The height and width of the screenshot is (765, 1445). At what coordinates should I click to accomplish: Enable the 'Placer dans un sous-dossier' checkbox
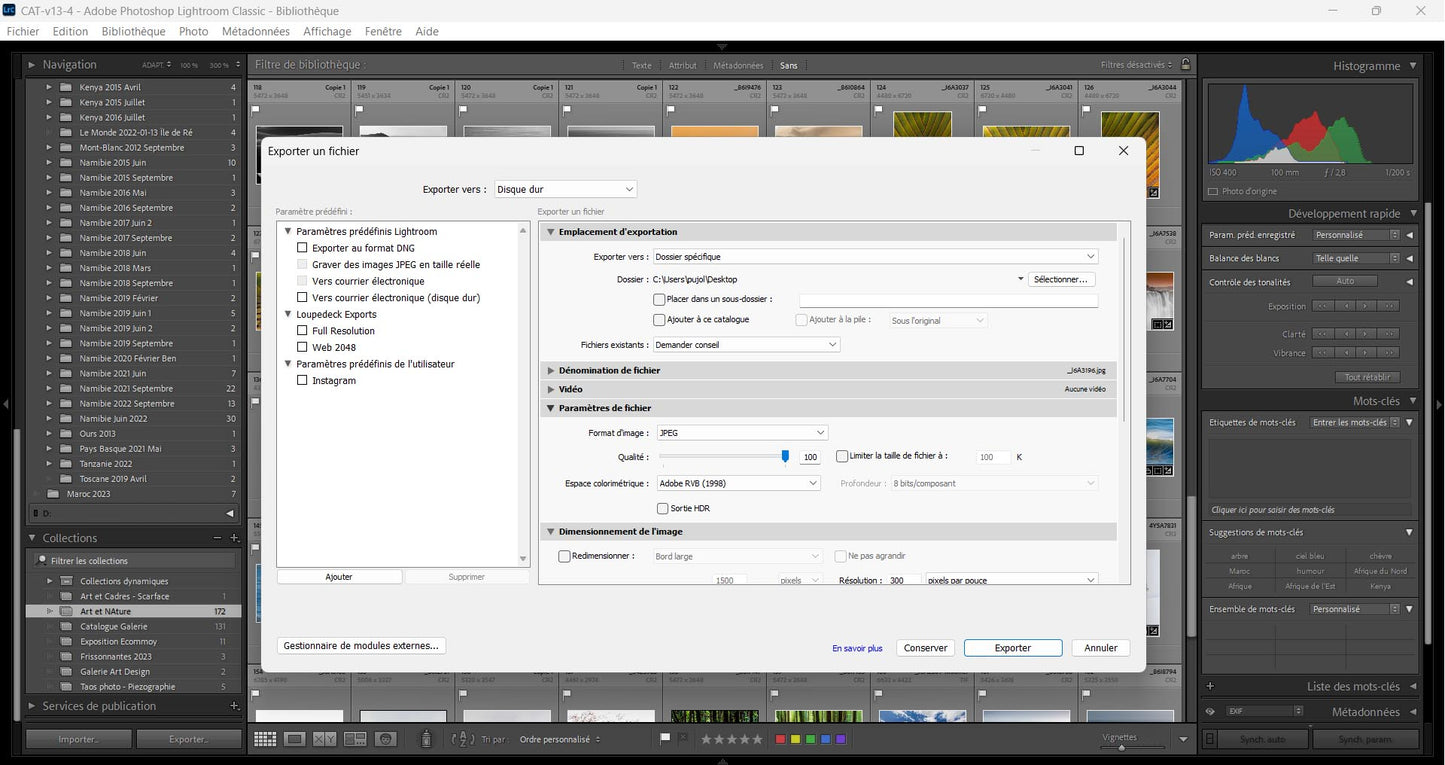[660, 299]
